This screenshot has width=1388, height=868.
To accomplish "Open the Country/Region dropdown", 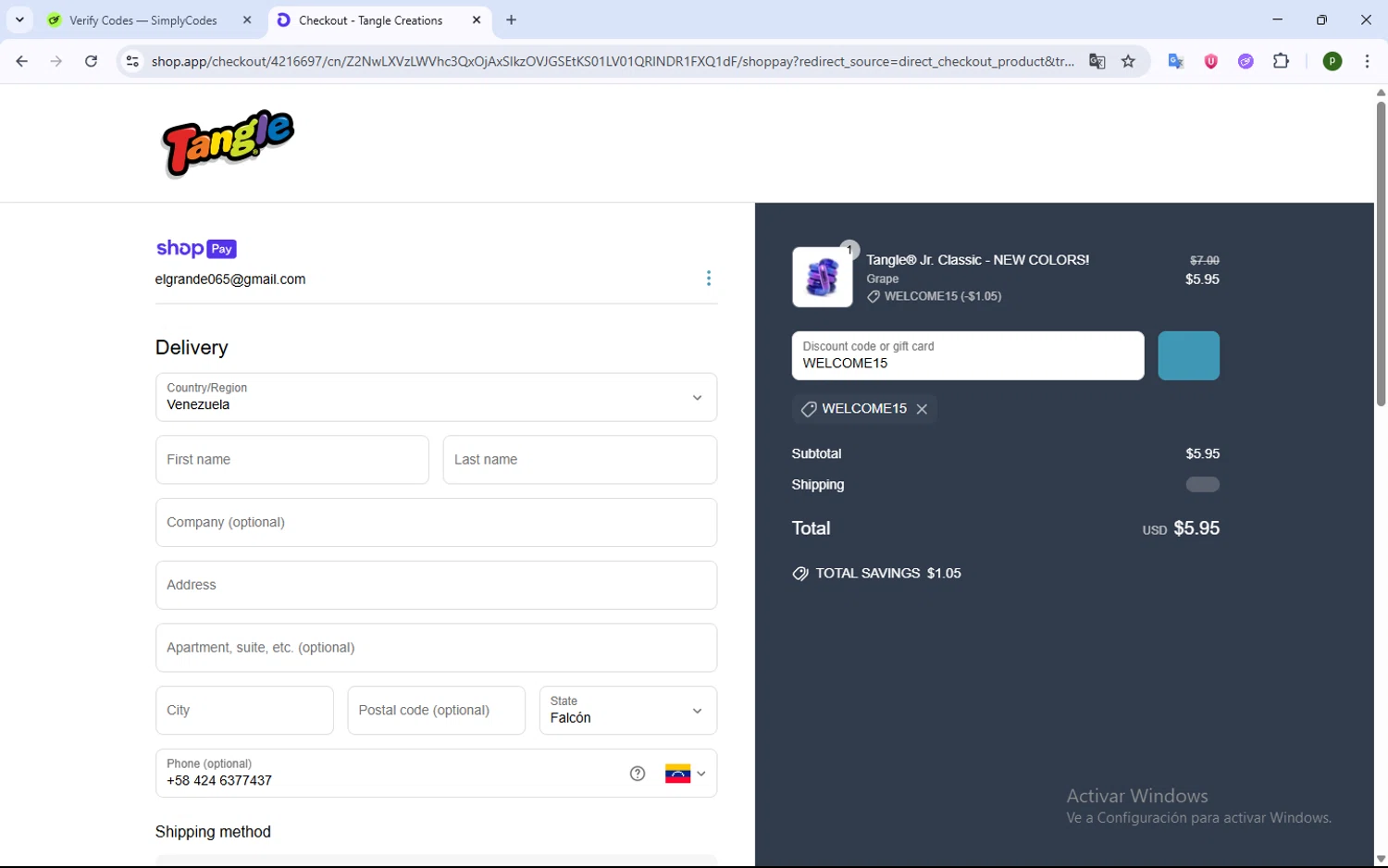I will pos(436,397).
